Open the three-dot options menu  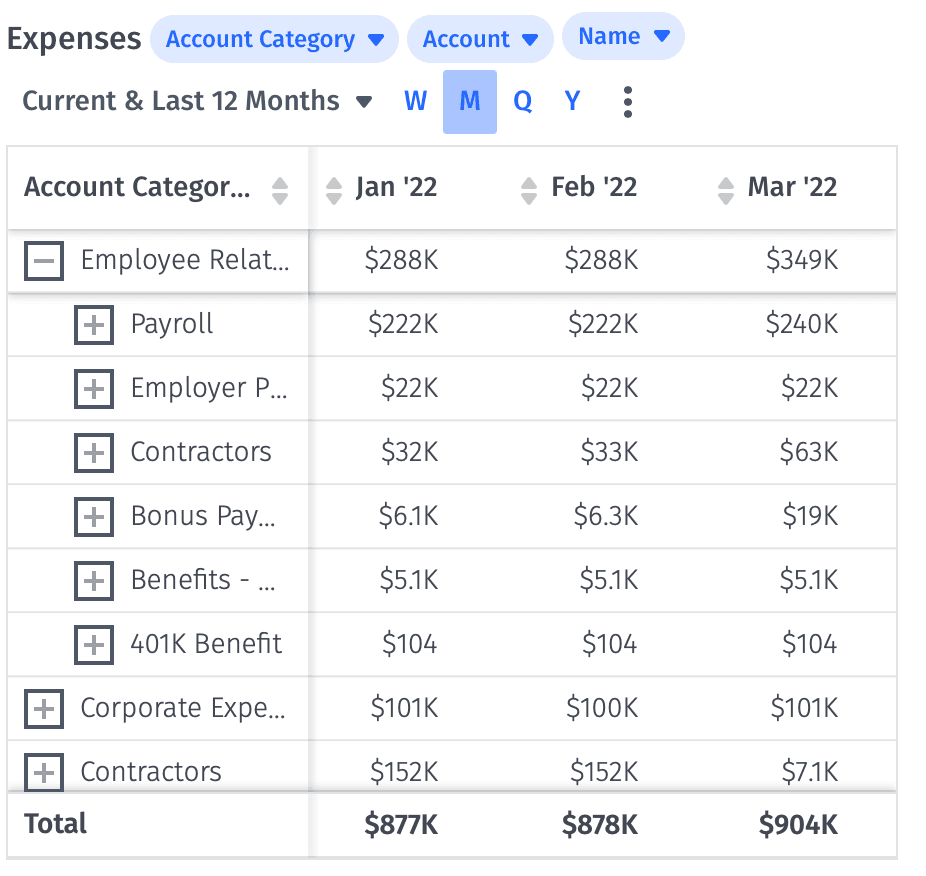627,101
